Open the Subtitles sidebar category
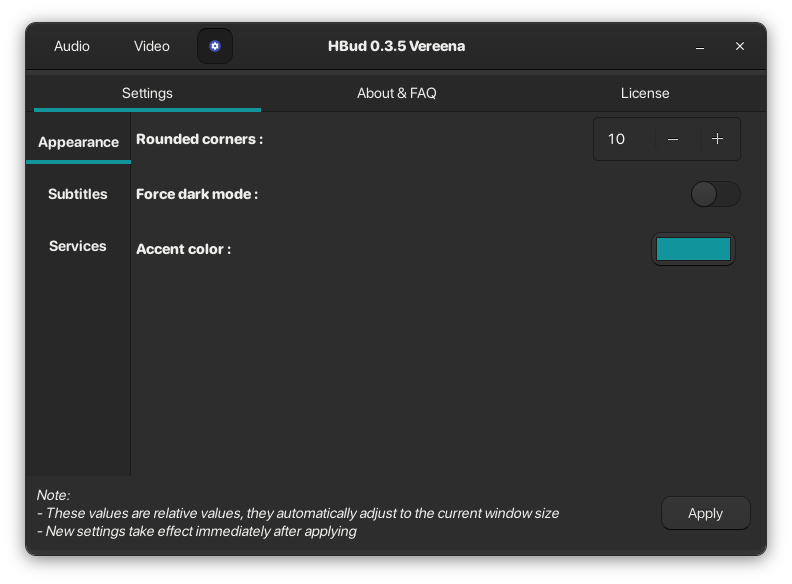792x584 pixels. pyautogui.click(x=78, y=194)
